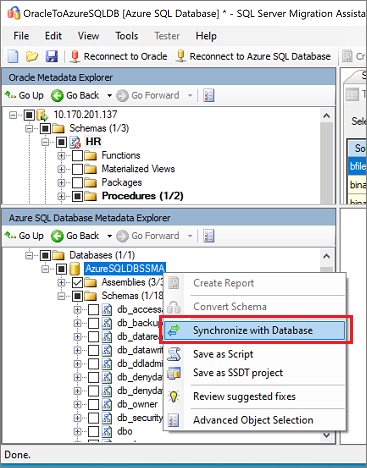
Task: Click the HR schema icon
Action: point(75,142)
